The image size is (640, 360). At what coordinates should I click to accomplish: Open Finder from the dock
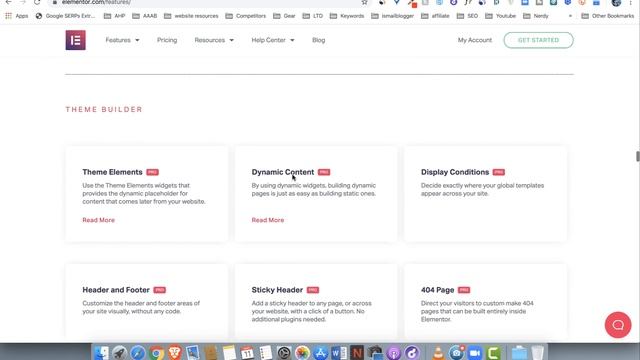click(101, 352)
